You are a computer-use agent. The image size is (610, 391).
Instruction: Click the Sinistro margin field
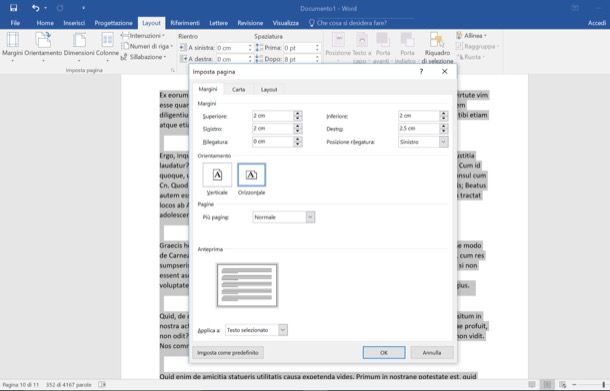pyautogui.click(x=273, y=128)
